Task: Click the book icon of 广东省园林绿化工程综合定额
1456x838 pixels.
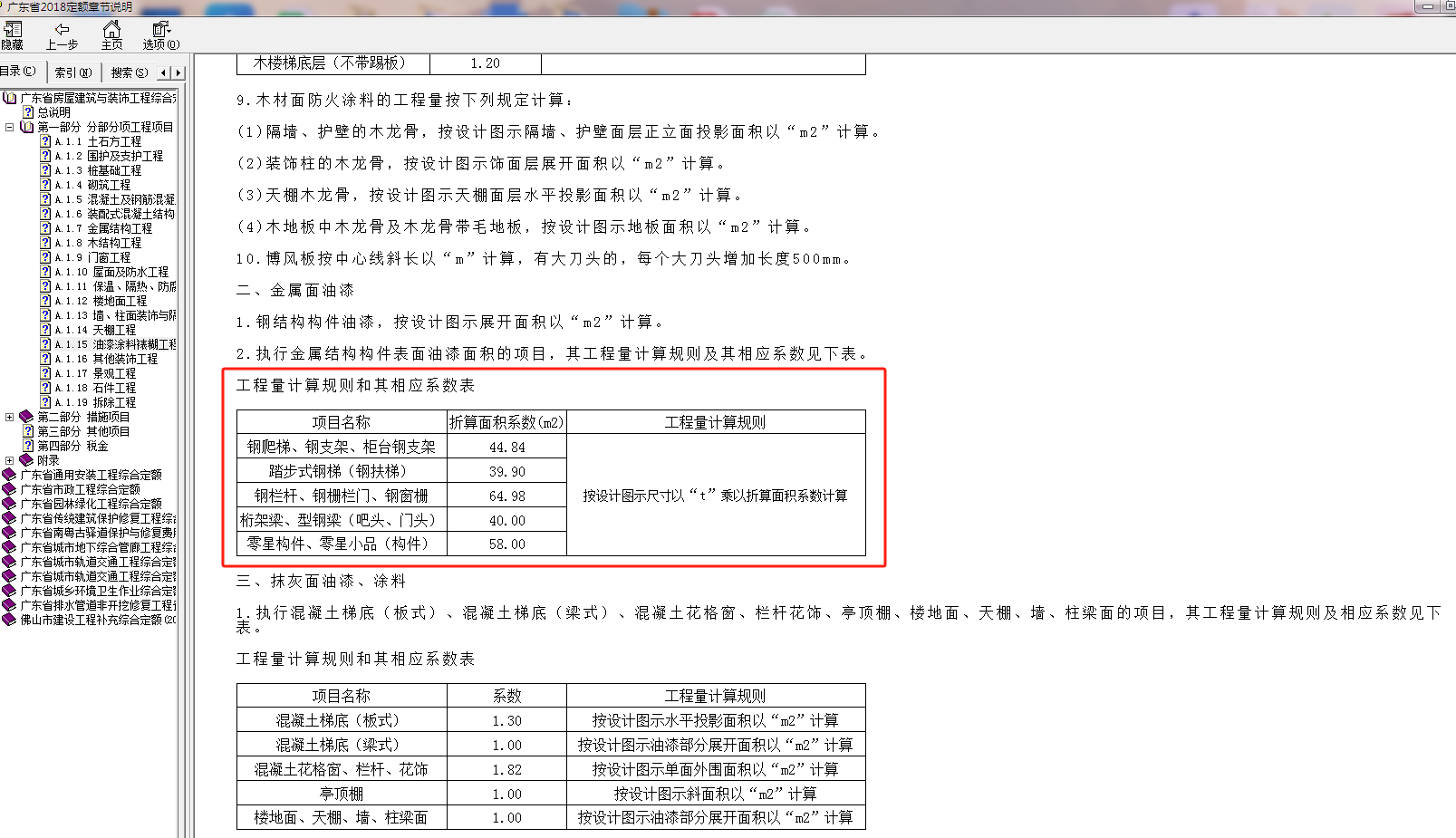Action: [x=10, y=504]
